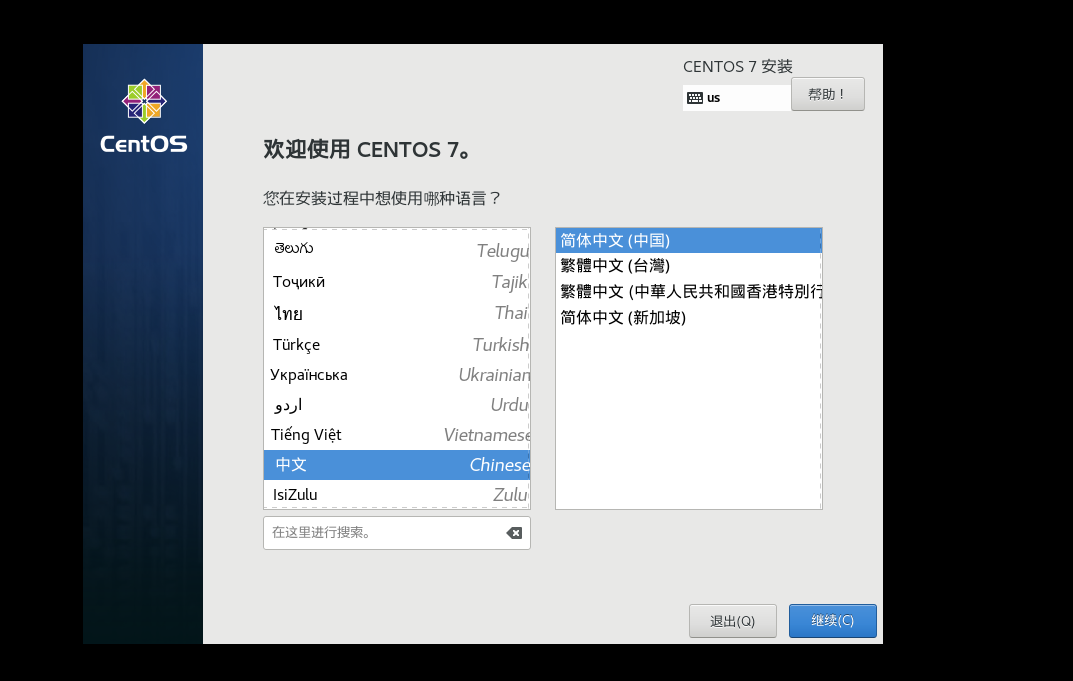Choose Tiếng Việt Vietnamese language
Viewport: 1073px width, 681px height.
click(397, 435)
